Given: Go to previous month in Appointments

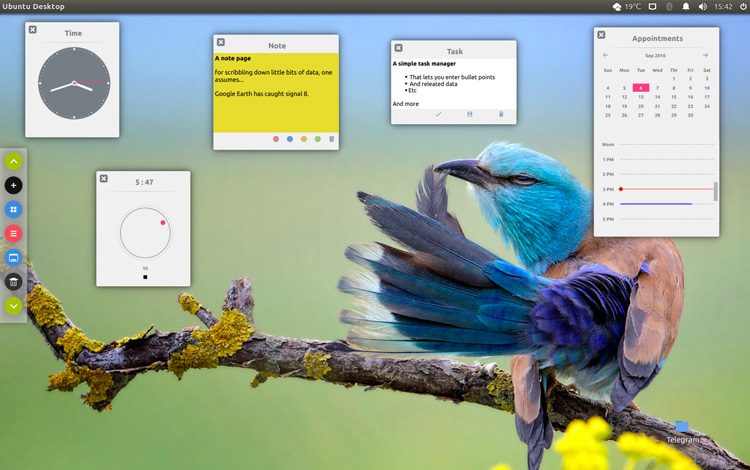Looking at the screenshot, I should coord(606,55).
